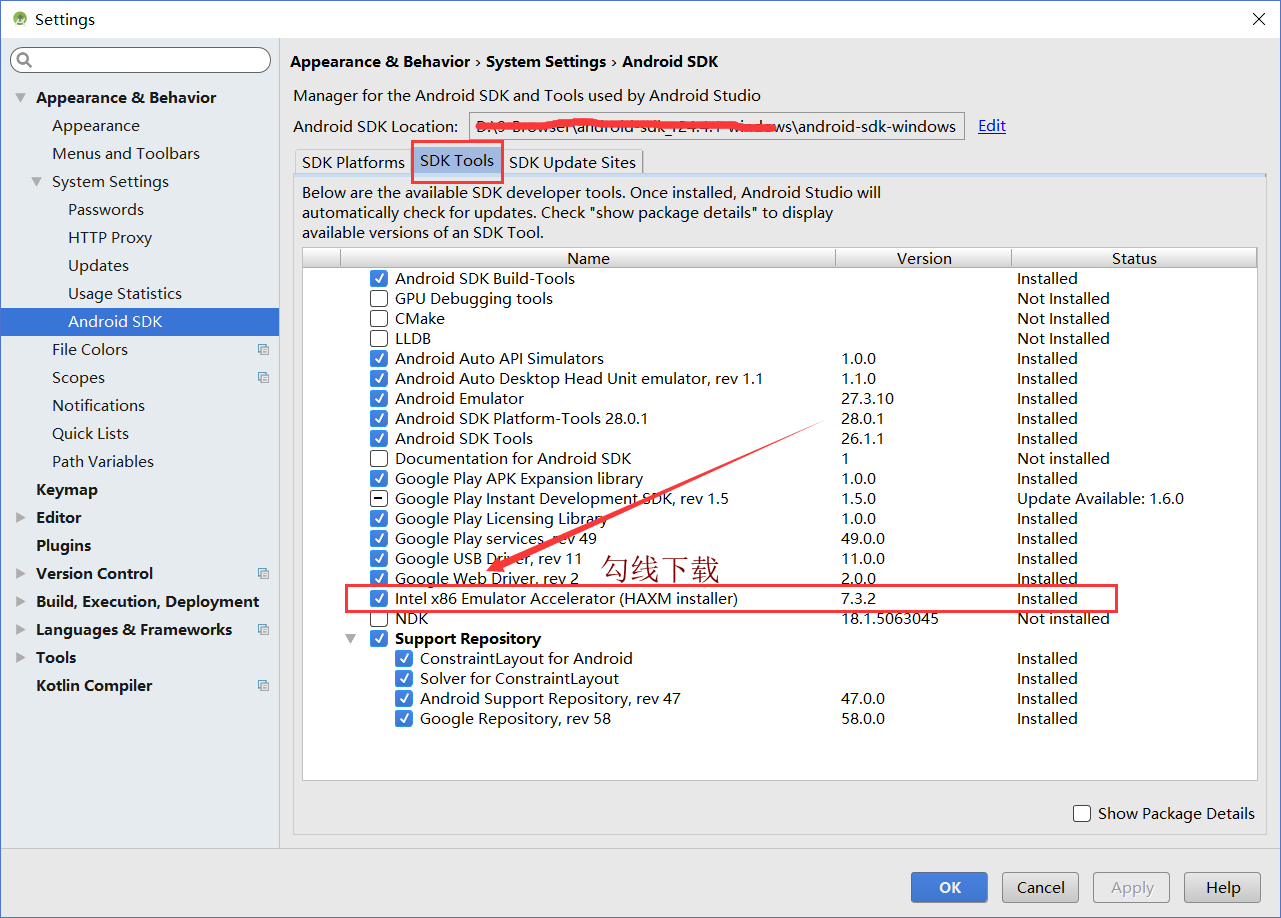Screen dimensions: 1281x918
Task: Click the settings search field
Action: [x=140, y=61]
